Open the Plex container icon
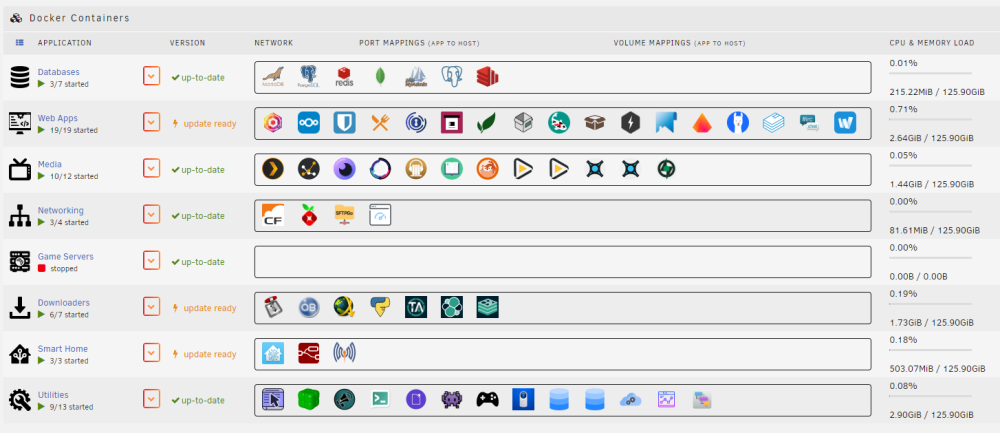Screen dimensions: 1000x433 [x=273, y=169]
